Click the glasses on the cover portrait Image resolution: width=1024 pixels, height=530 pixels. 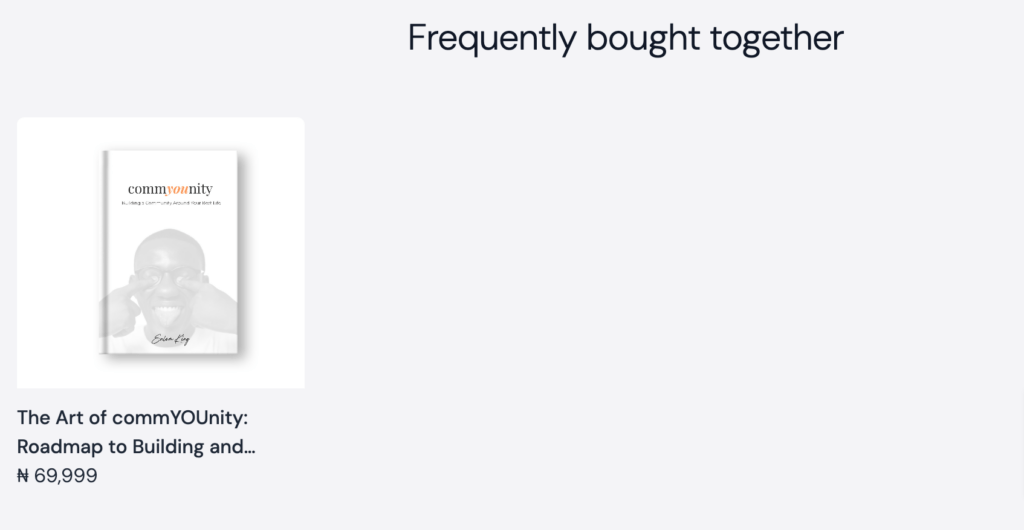point(168,275)
